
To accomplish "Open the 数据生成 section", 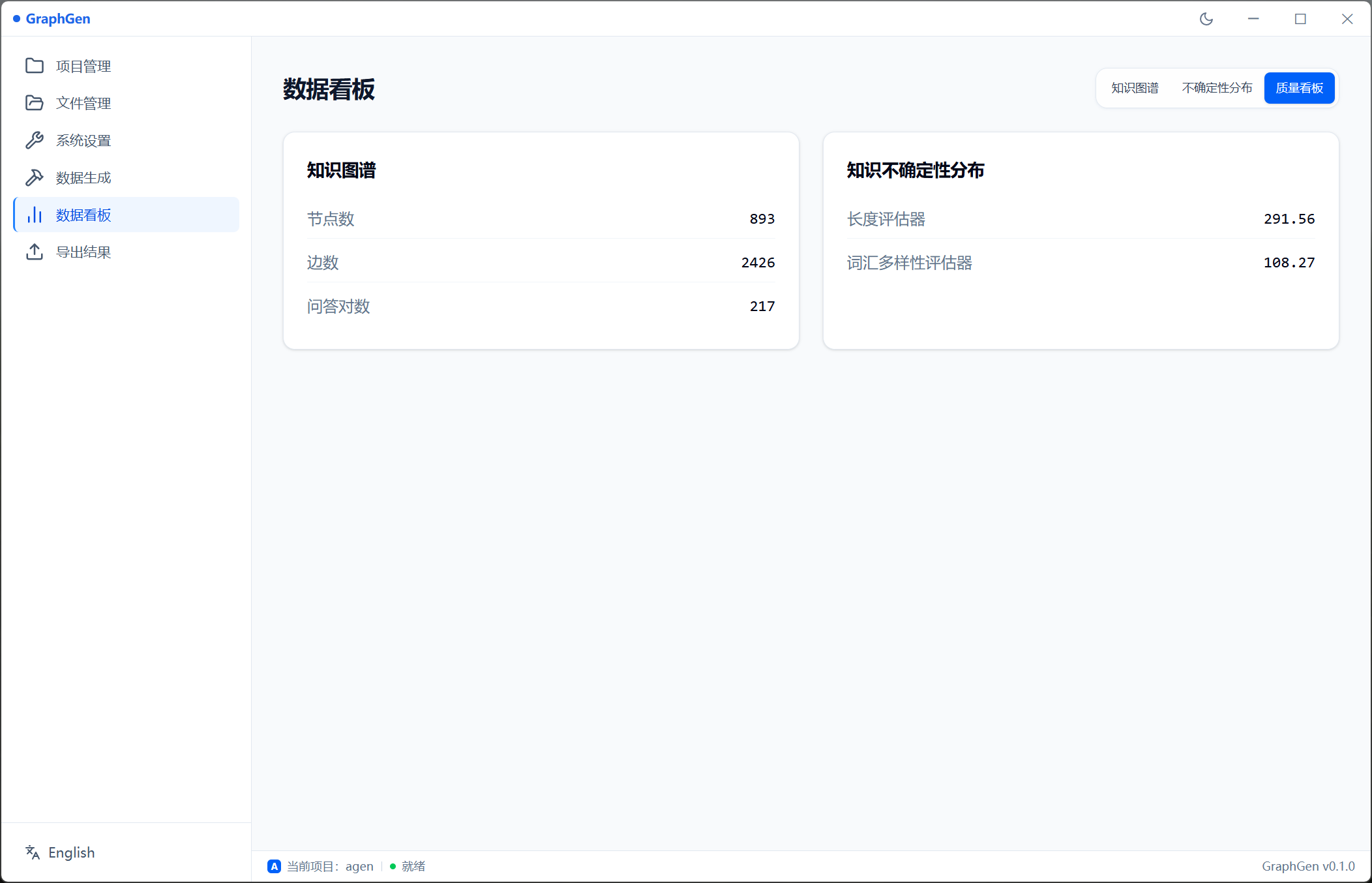I will coord(126,177).
